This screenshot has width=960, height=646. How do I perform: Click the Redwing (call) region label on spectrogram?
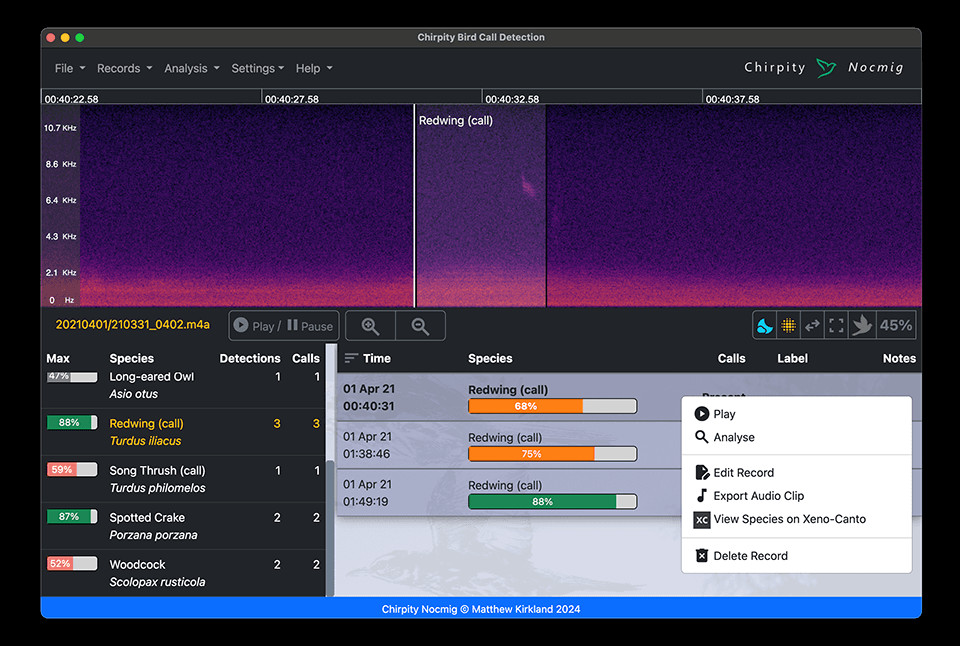[x=456, y=121]
